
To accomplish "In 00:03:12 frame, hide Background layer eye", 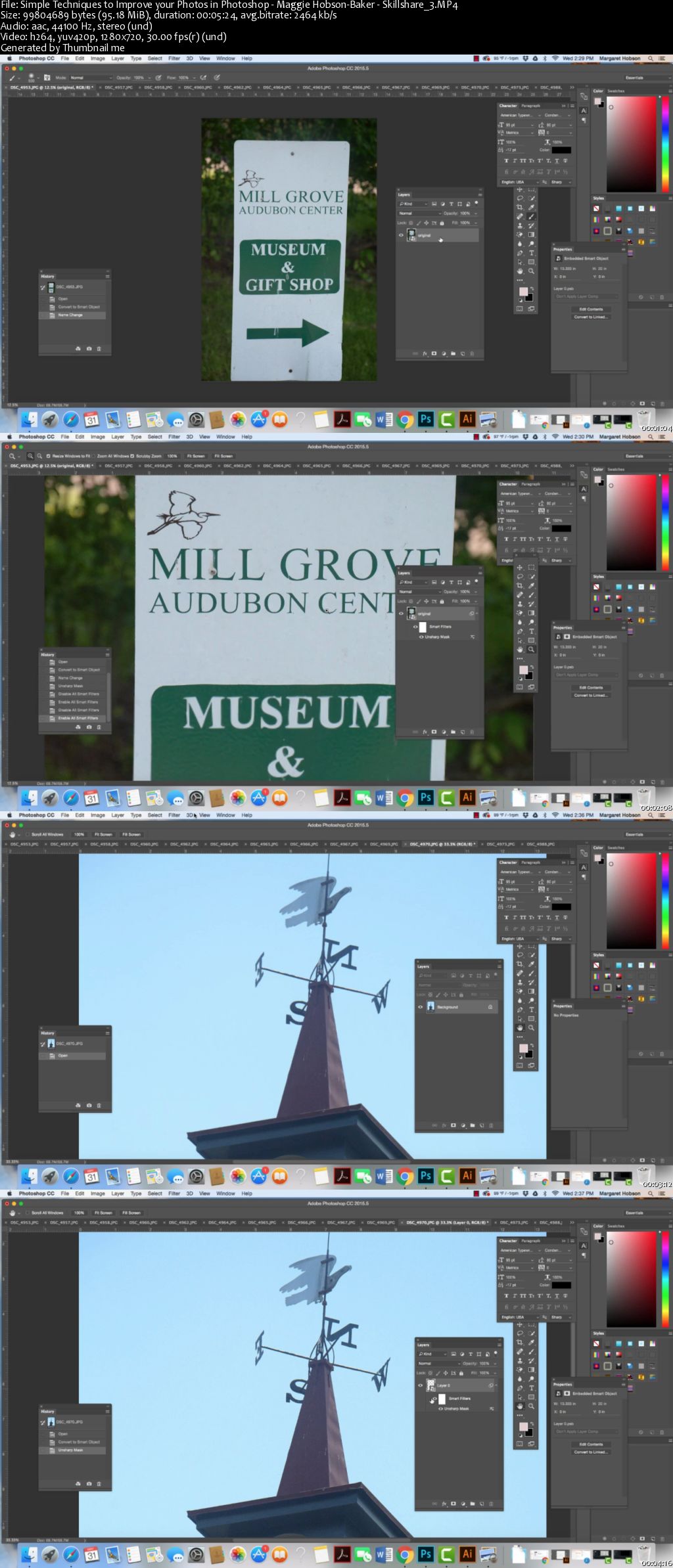I will point(421,1007).
